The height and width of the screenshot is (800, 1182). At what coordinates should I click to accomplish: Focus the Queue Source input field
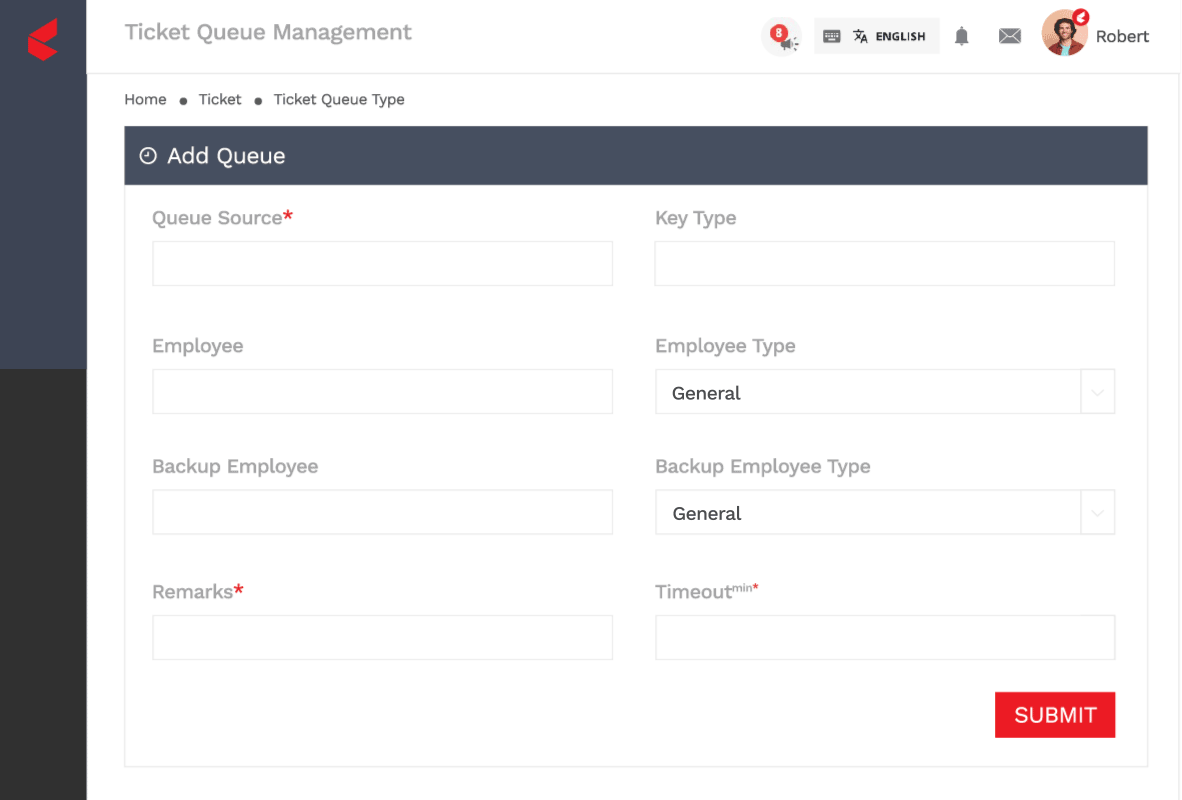(x=382, y=263)
